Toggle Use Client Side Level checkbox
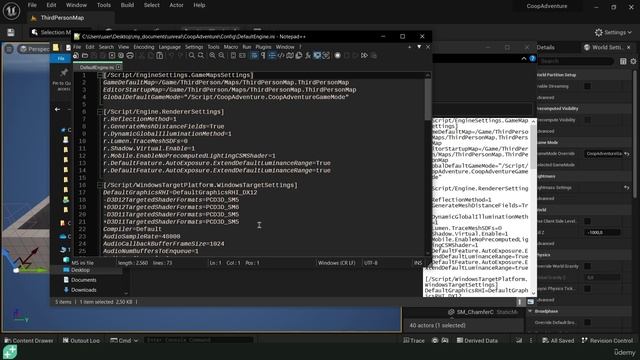Image resolution: width=640 pixels, height=360 pixels. (587, 221)
